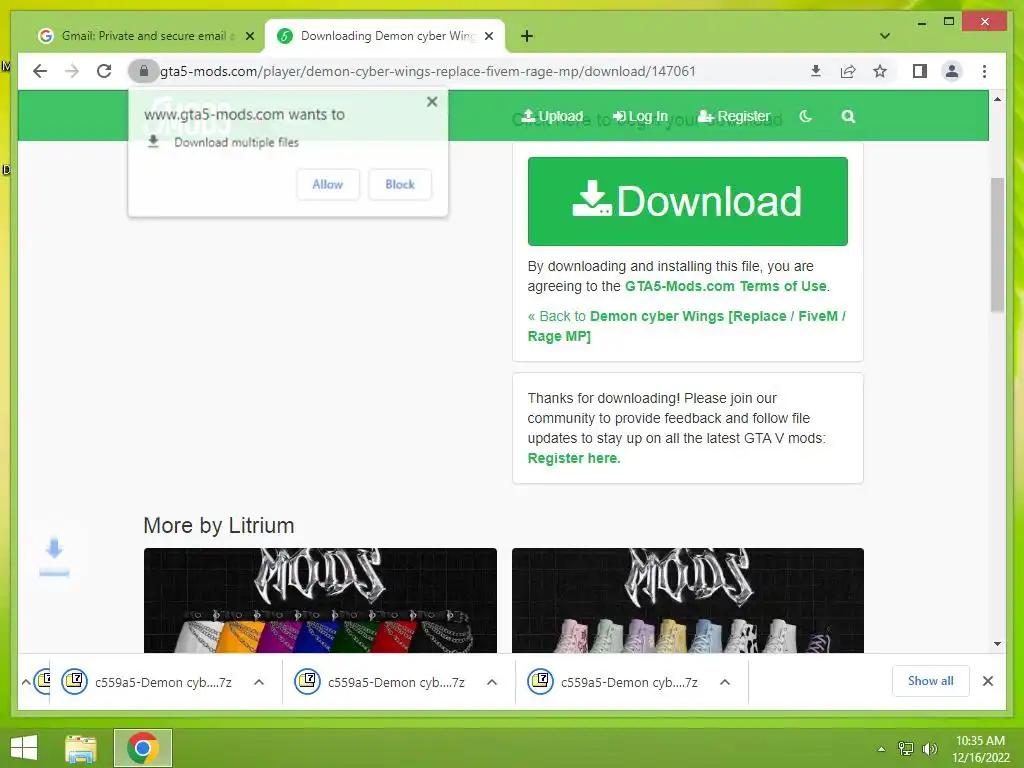Open GTA5-Mods.com Terms of Use link
The image size is (1024, 768).
click(x=726, y=286)
